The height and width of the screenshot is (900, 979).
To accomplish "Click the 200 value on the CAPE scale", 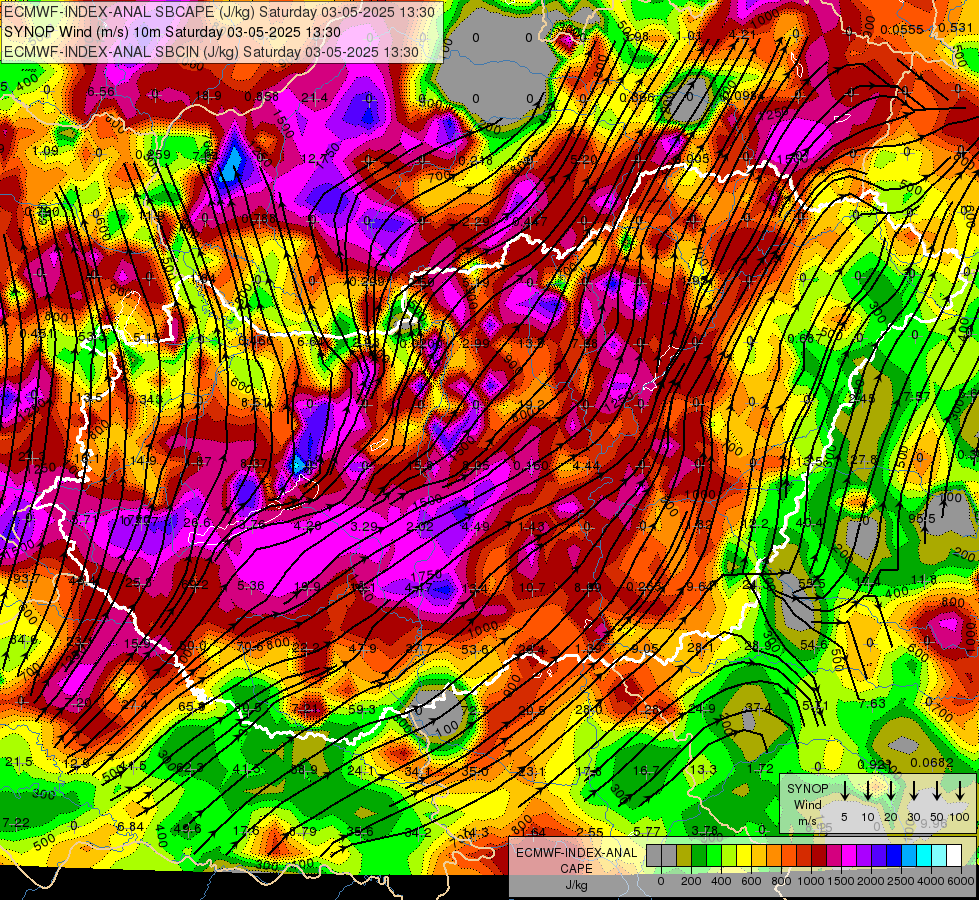I will (x=691, y=881).
